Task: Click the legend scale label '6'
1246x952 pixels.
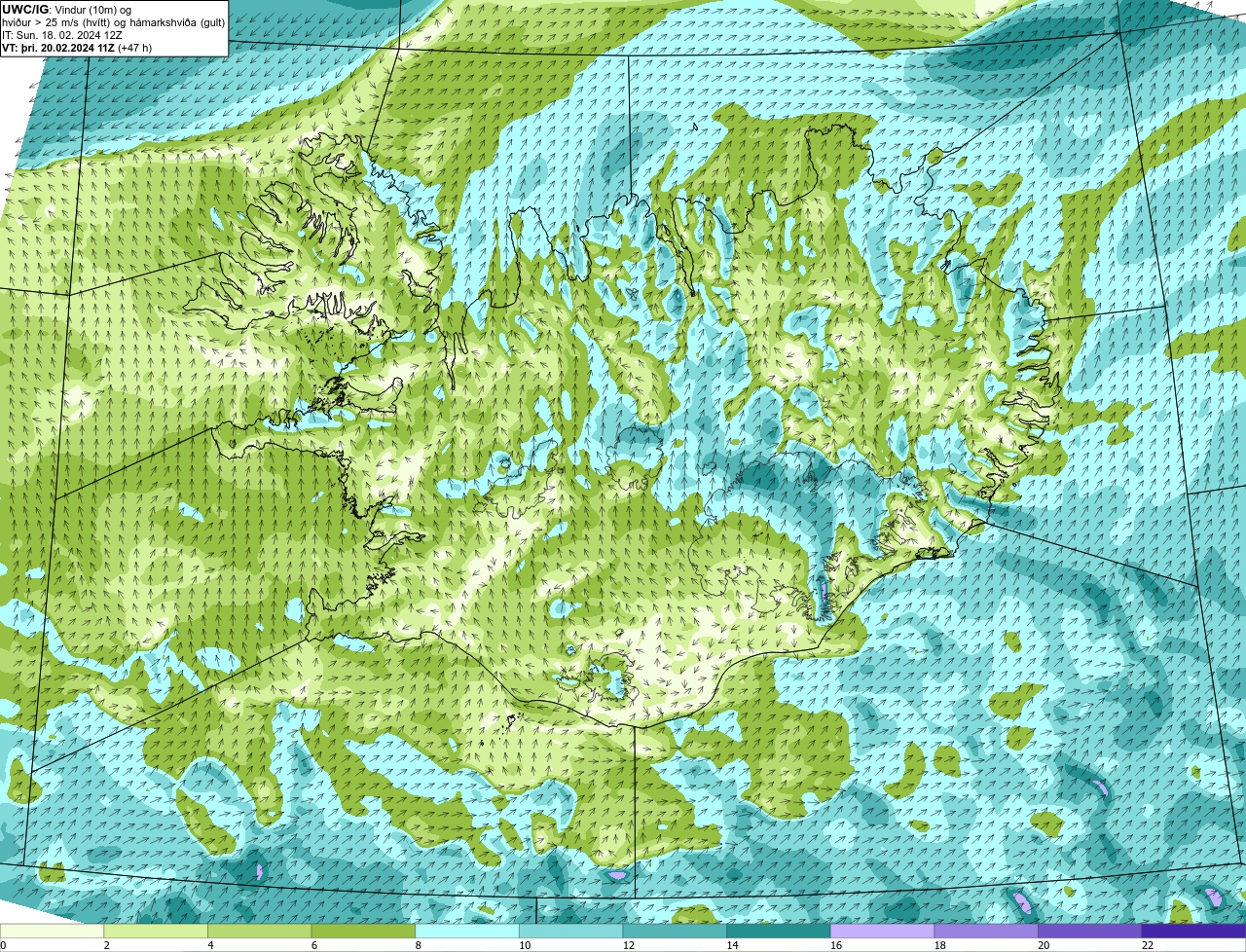Action: 313,945
